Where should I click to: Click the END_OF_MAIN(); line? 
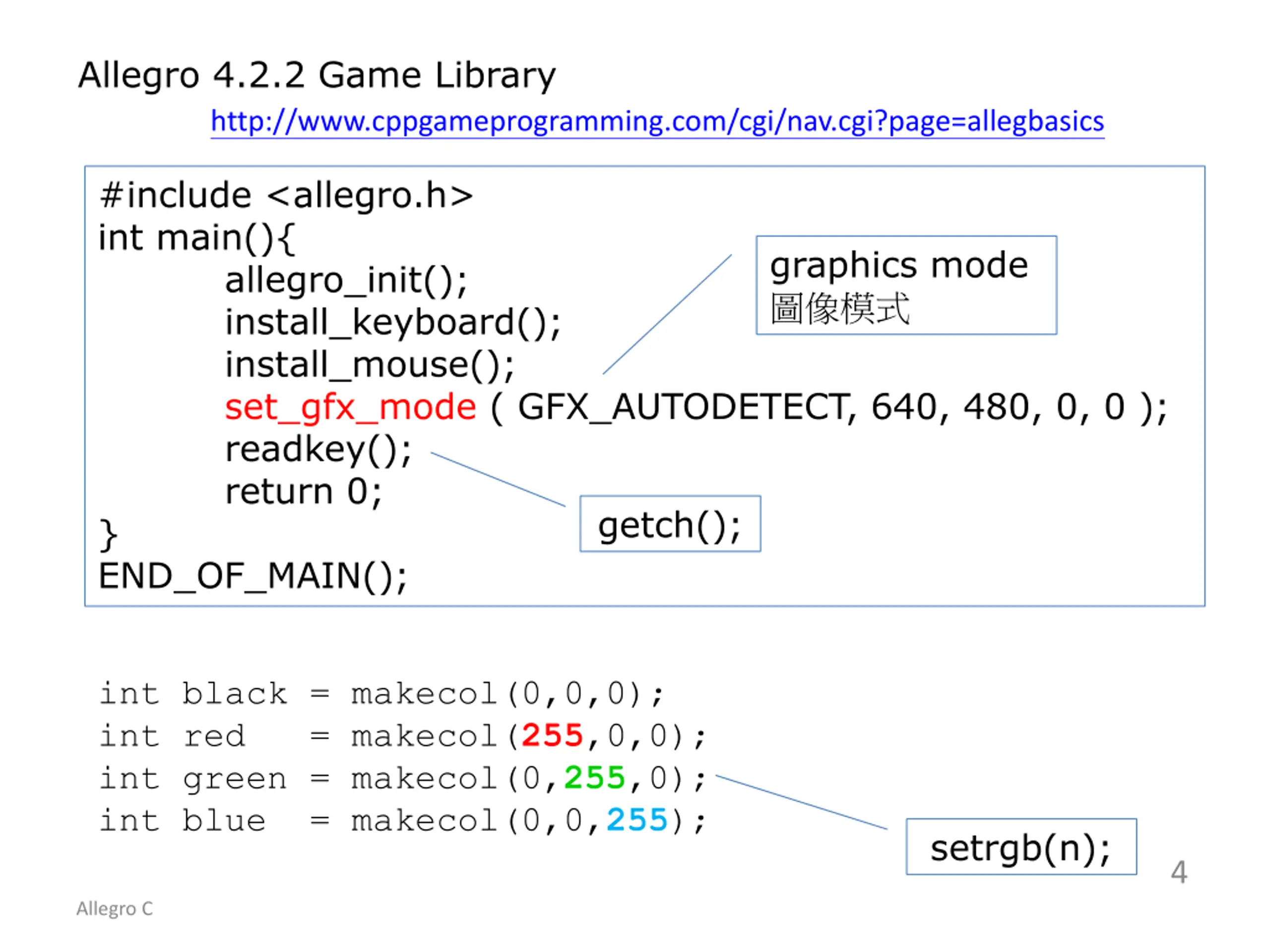point(253,576)
